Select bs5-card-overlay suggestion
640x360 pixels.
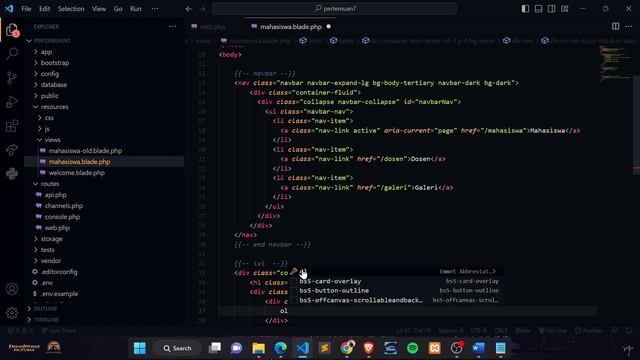396,281
